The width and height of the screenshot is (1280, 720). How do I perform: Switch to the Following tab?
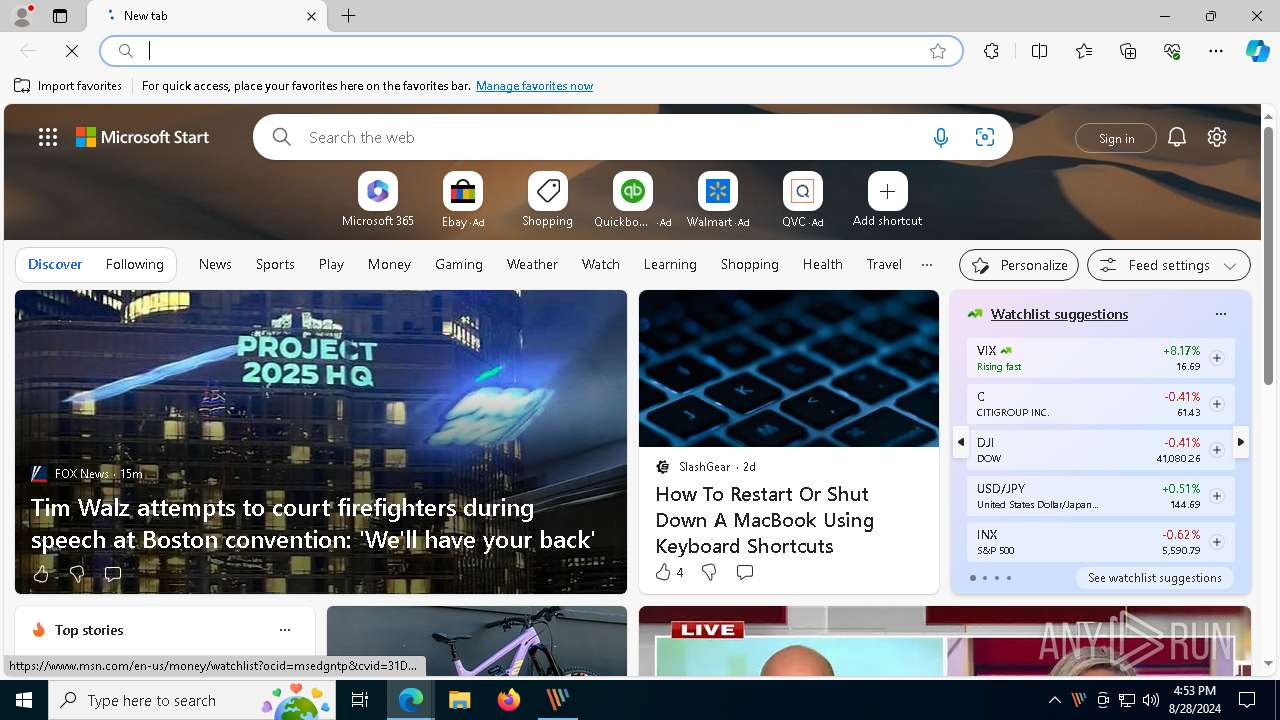[134, 264]
